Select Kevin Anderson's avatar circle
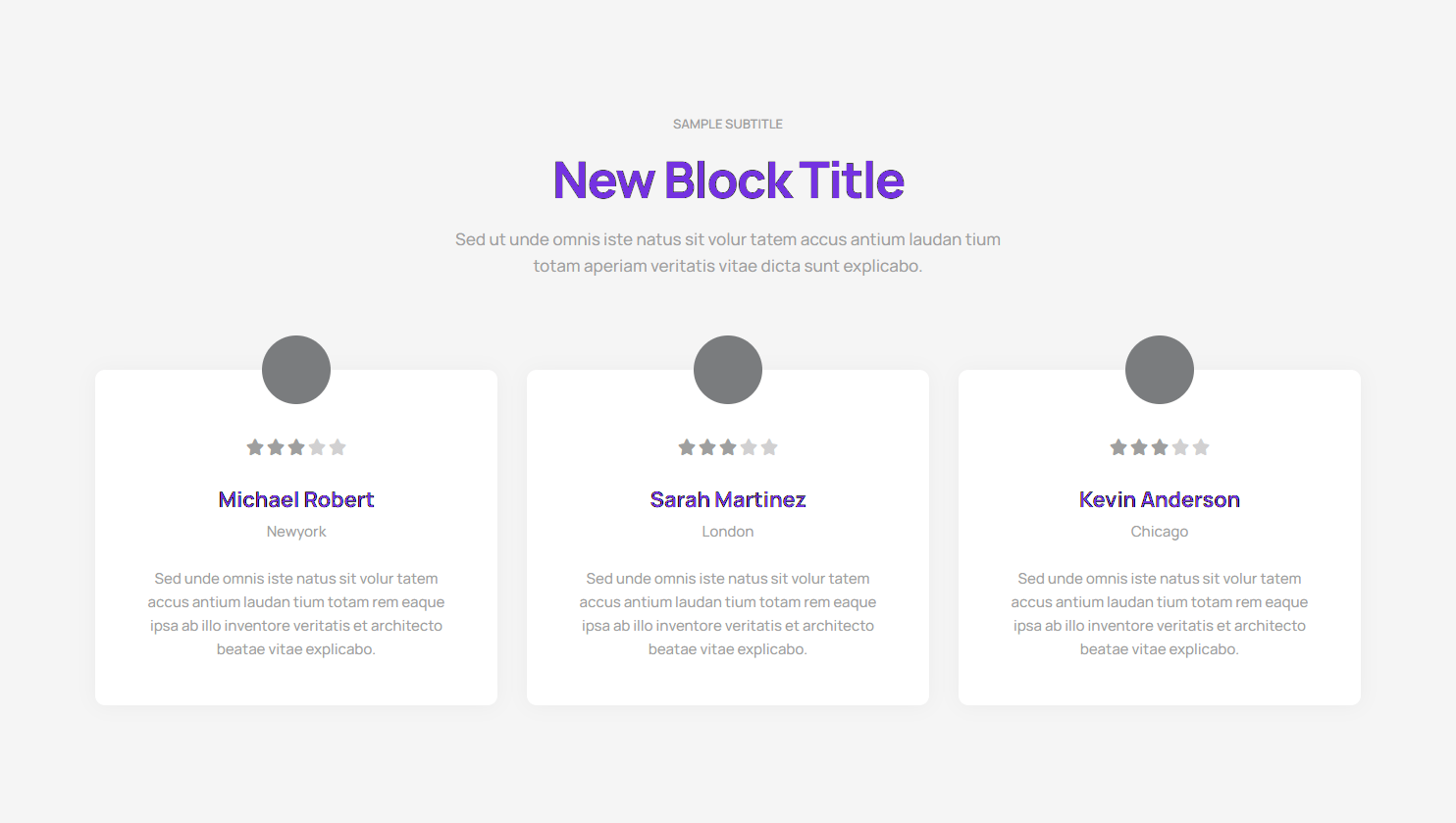 pos(1160,370)
